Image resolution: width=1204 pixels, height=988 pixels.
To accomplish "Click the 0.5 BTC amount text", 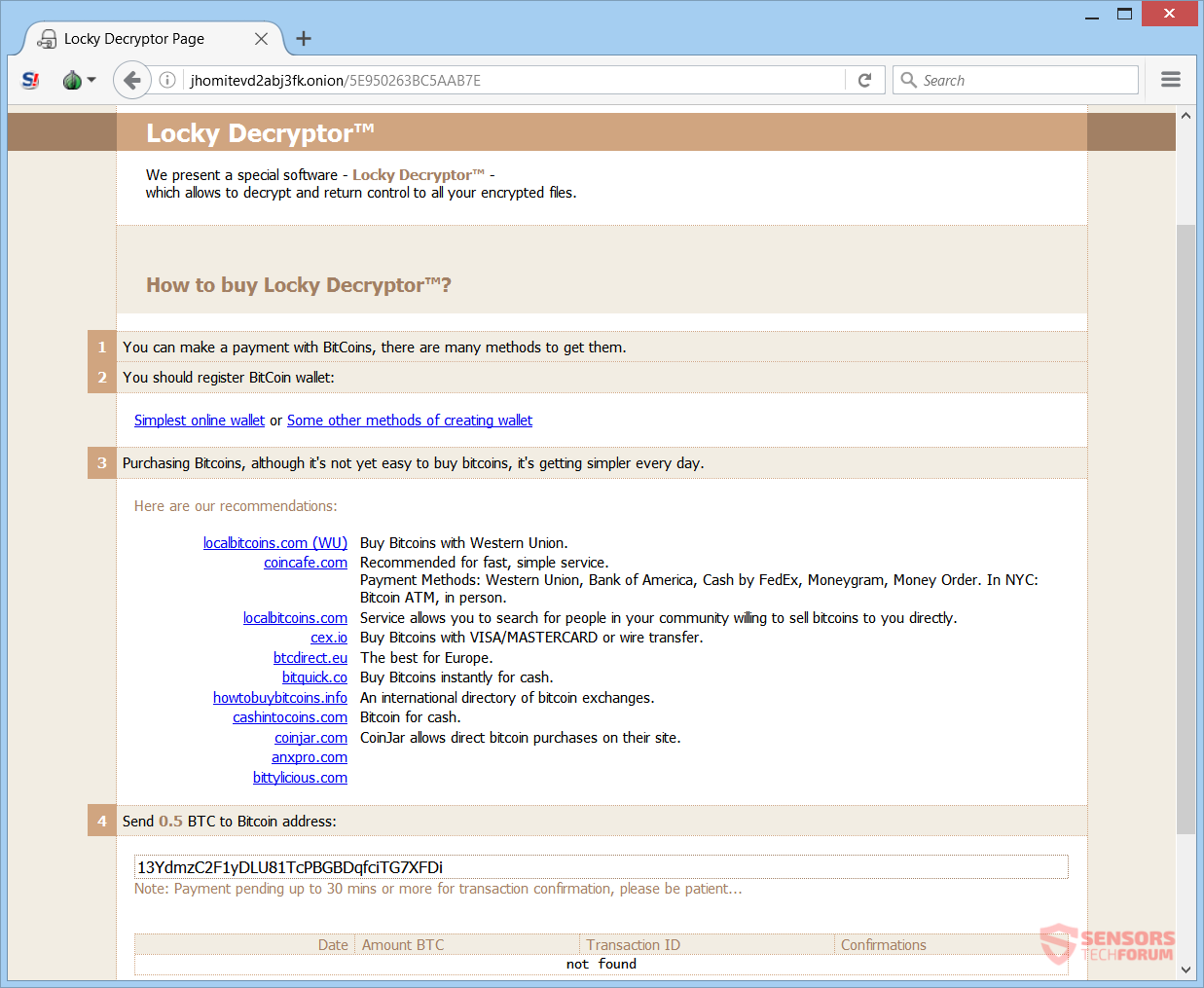I will pyautogui.click(x=170, y=822).
